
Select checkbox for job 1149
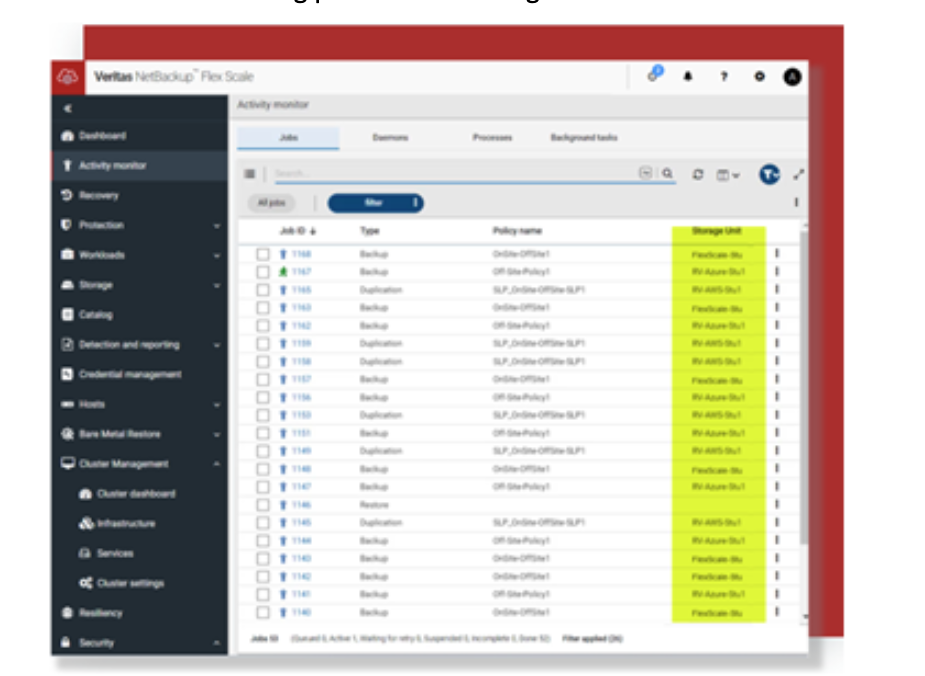263,451
